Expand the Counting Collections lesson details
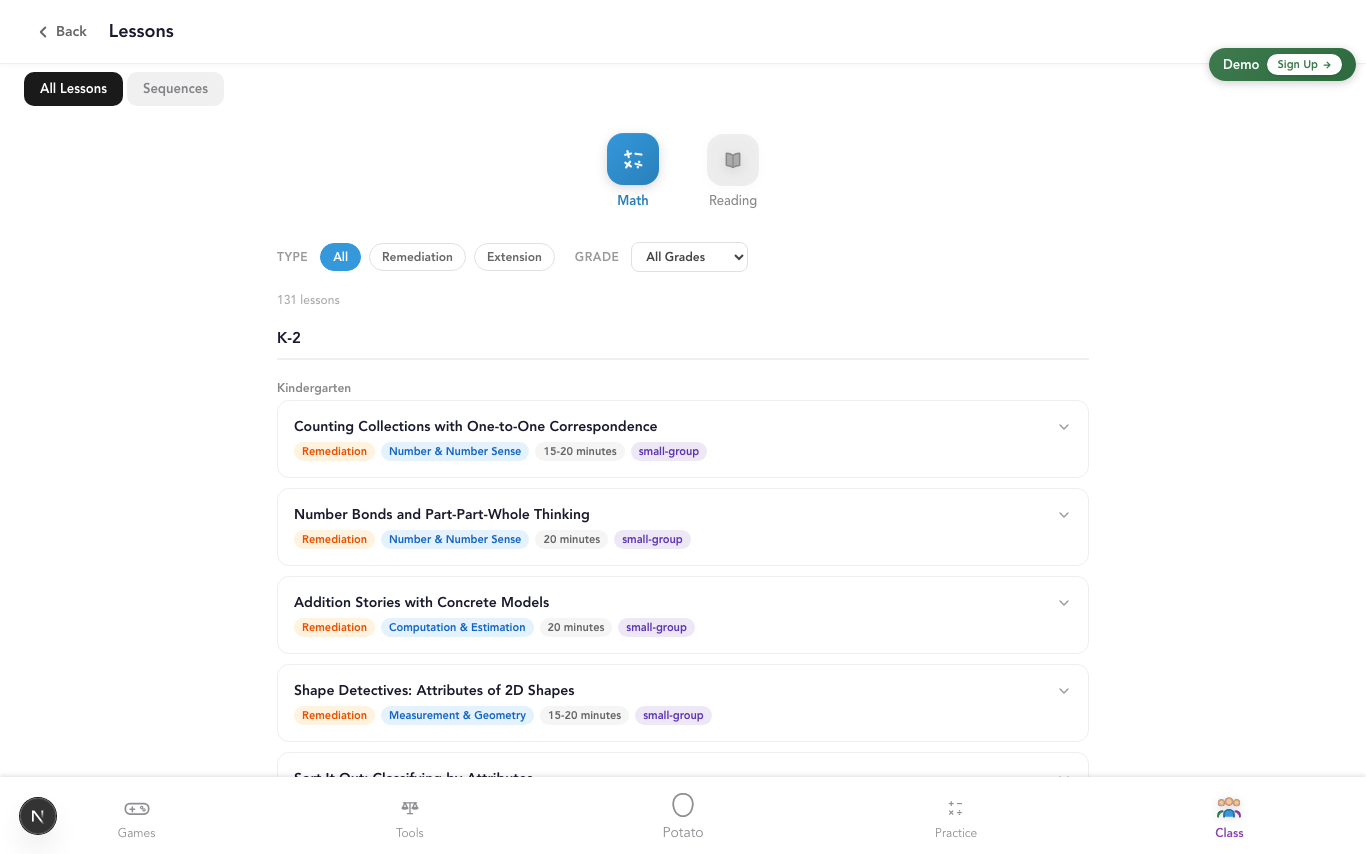This screenshot has height=854, width=1366. (1064, 426)
